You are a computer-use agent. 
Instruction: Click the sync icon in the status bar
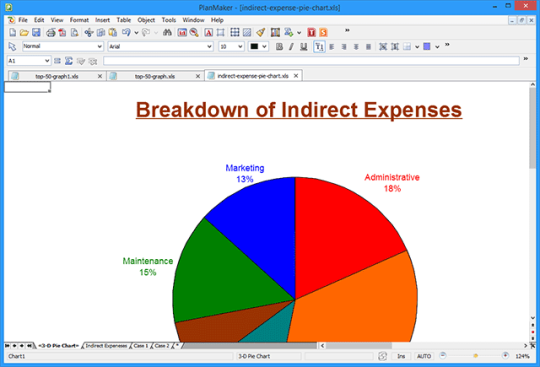coord(383,356)
